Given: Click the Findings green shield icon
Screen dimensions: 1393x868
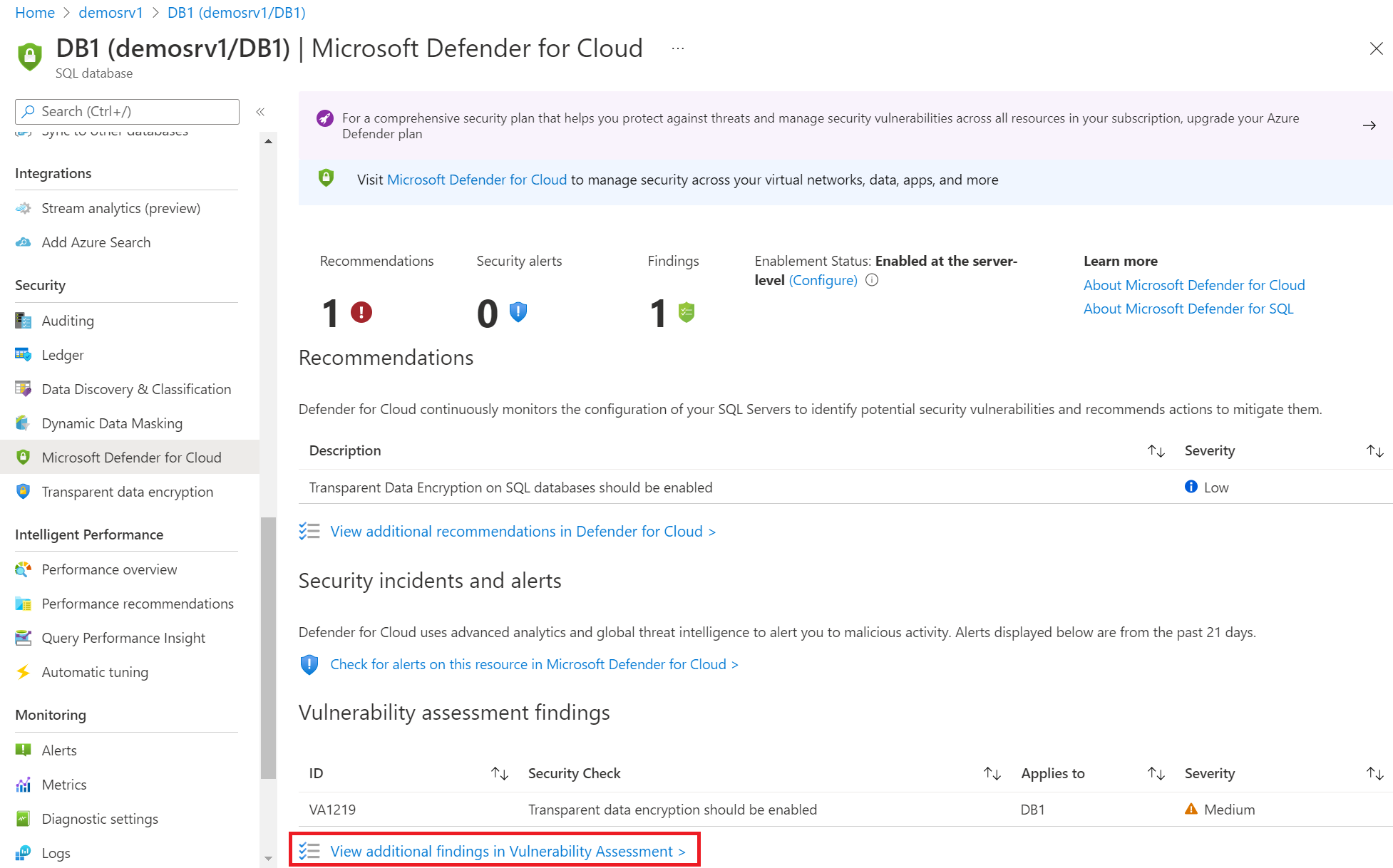Looking at the screenshot, I should 686,312.
